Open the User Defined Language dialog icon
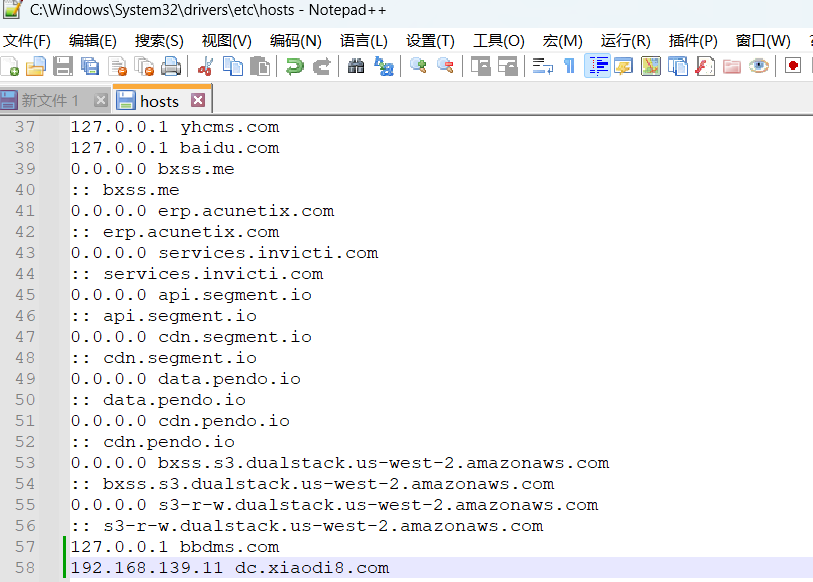The width and height of the screenshot is (813, 582). pyautogui.click(x=624, y=66)
